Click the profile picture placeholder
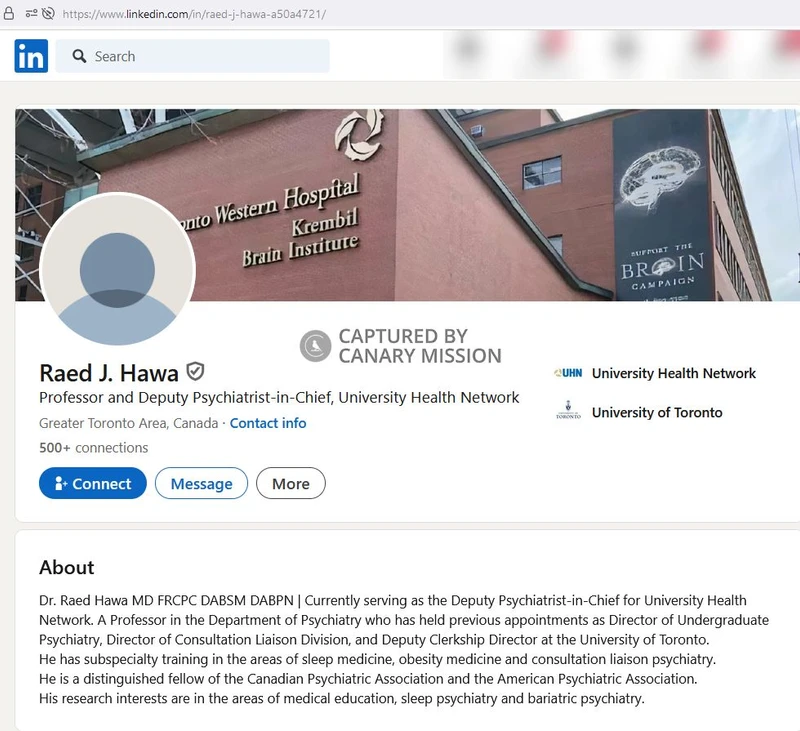Image resolution: width=800 pixels, height=731 pixels. coord(118,270)
